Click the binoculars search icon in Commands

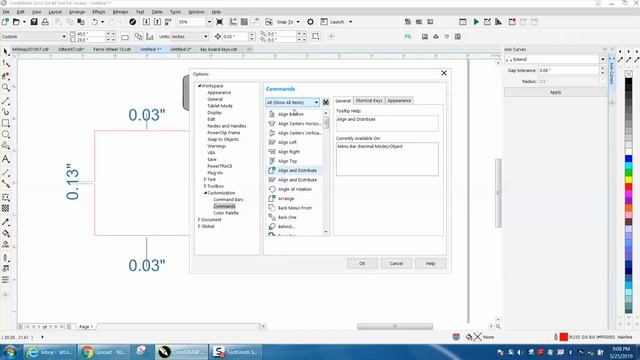326,102
